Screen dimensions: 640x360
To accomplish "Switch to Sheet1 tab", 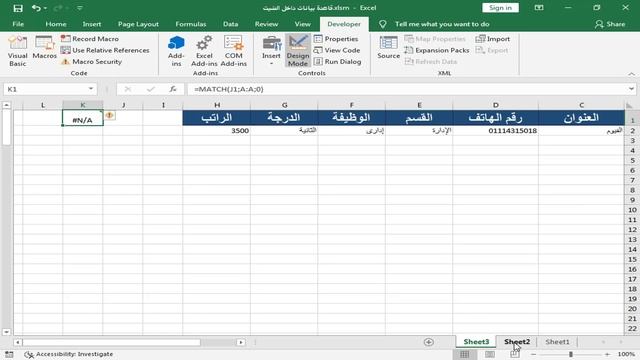I will (557, 342).
